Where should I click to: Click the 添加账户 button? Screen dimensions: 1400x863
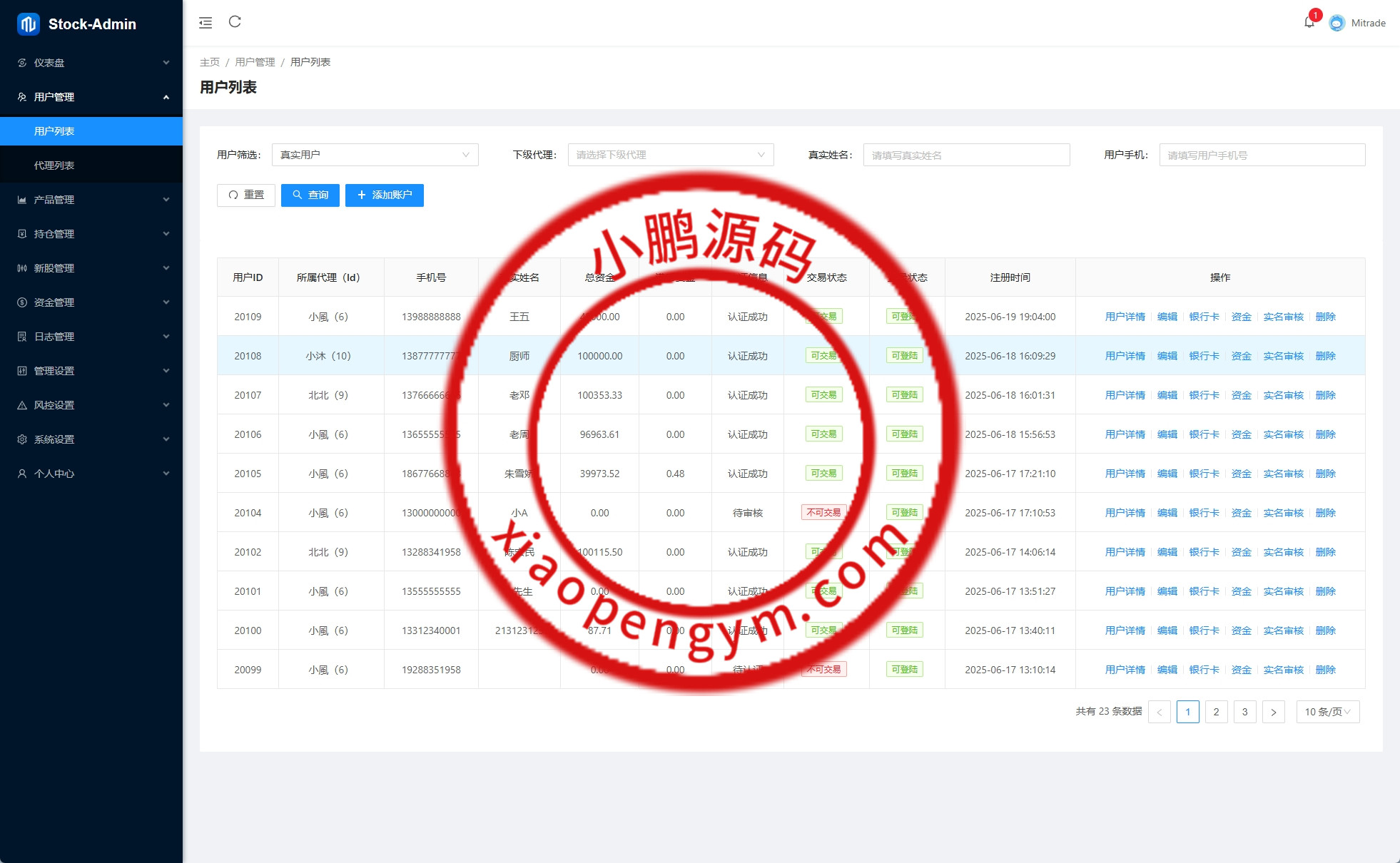tap(384, 195)
